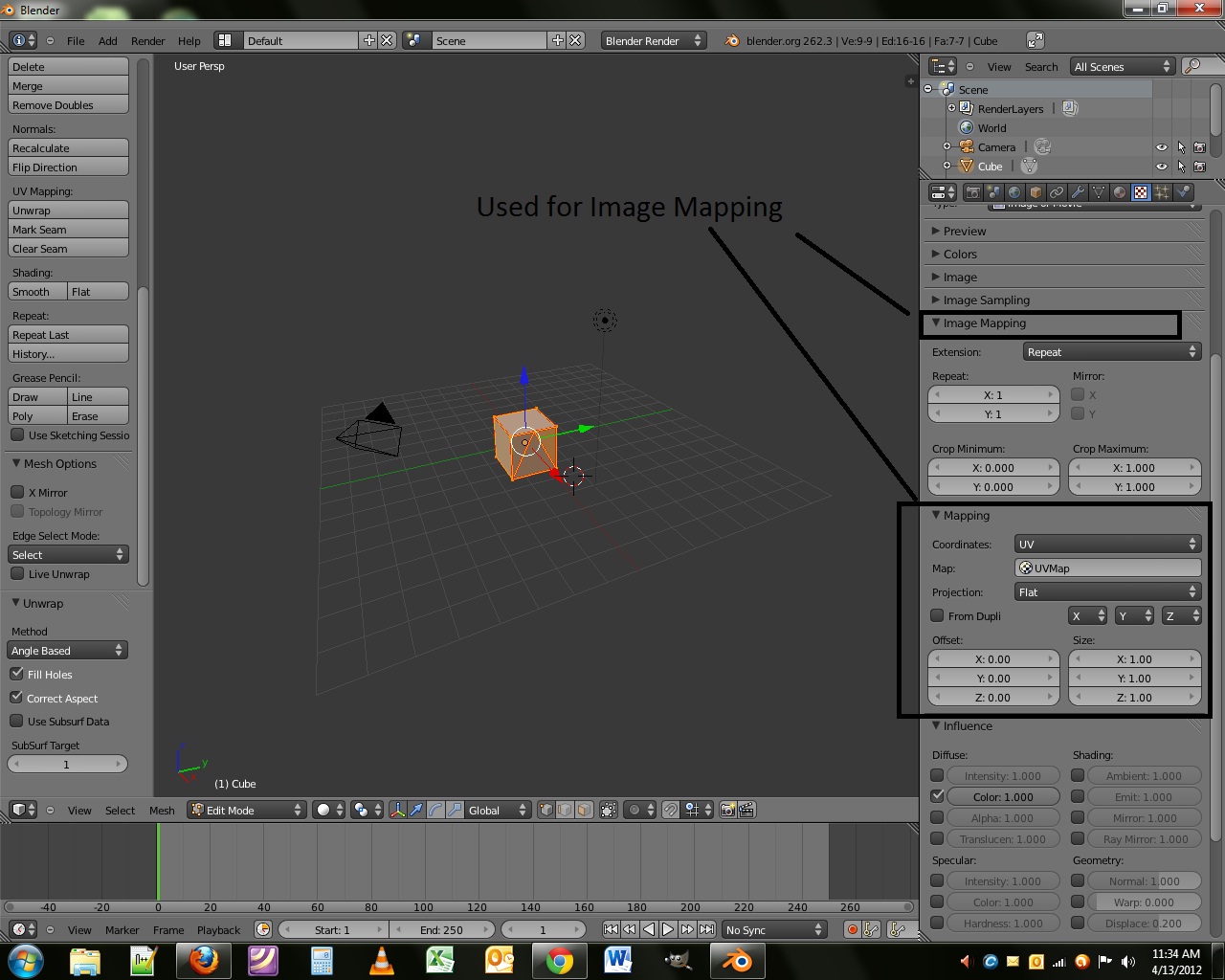Open the Angle Based method dropdown
Image resolution: width=1225 pixels, height=980 pixels.
click(67, 650)
